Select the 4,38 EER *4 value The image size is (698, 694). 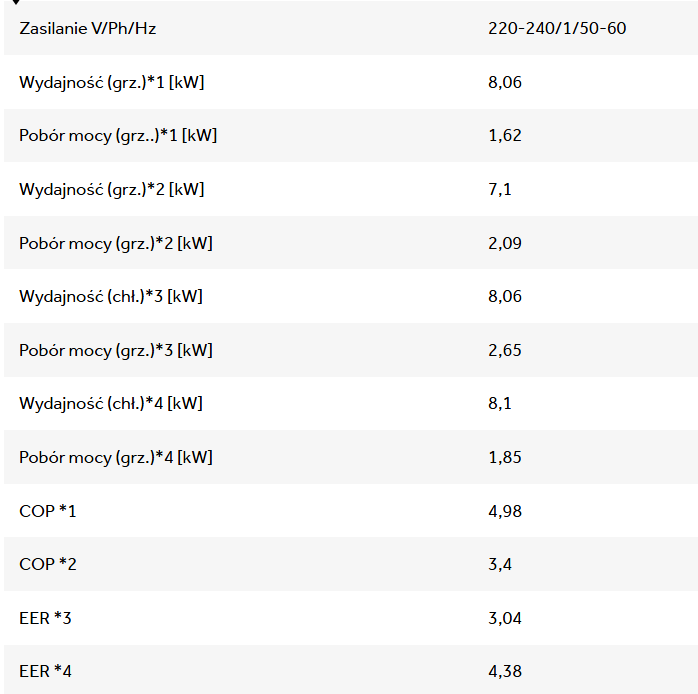[505, 671]
